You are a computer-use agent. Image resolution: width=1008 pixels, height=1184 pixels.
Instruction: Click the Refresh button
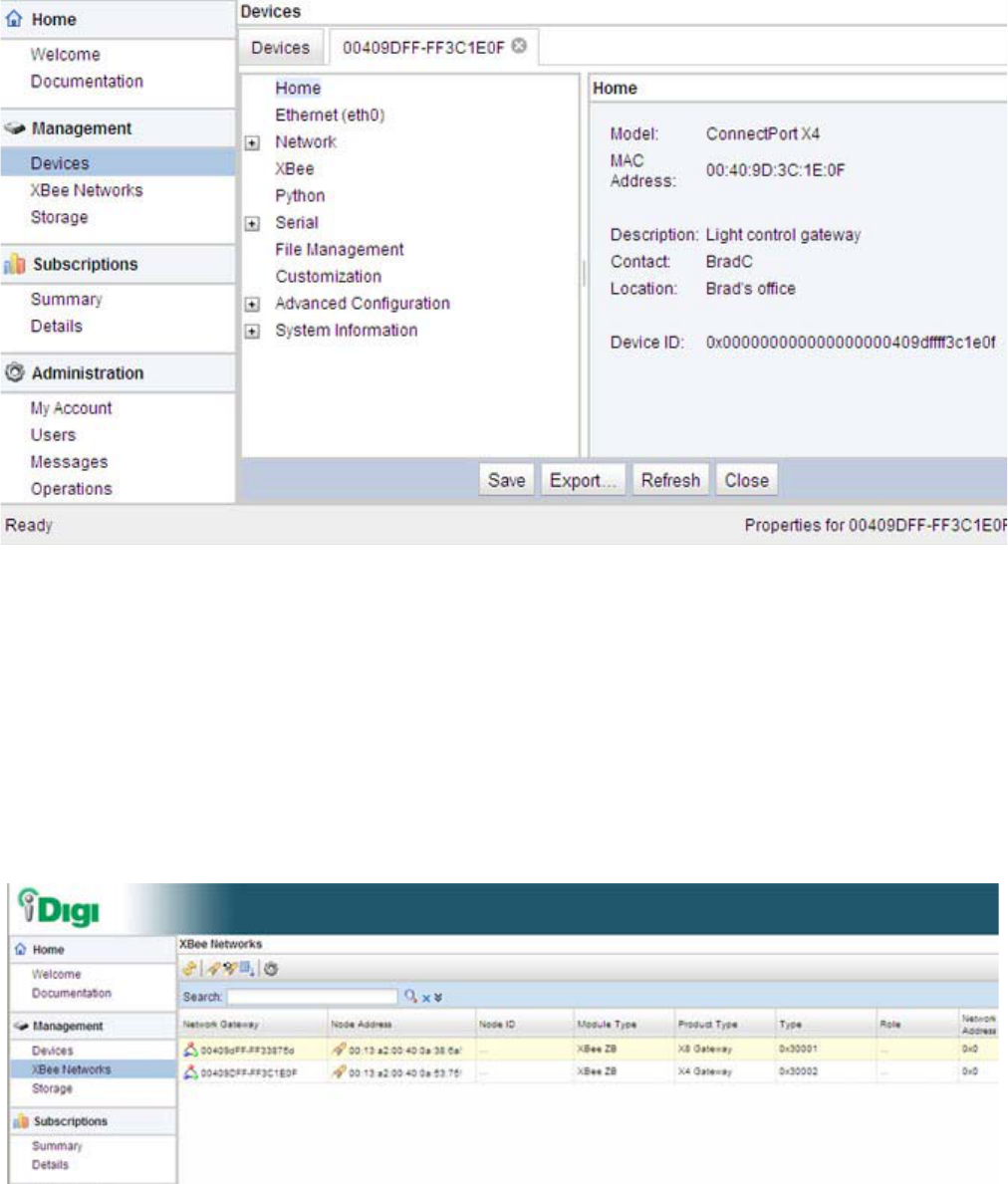coord(670,480)
